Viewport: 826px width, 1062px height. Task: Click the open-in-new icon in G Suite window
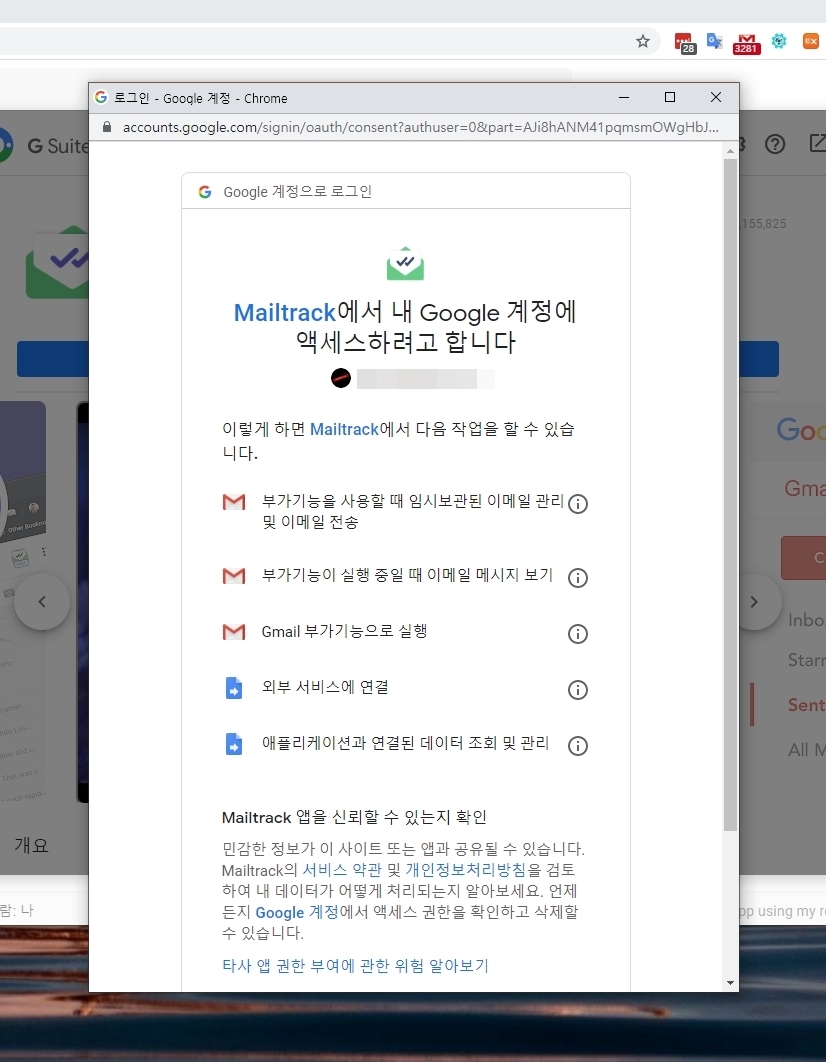[817, 143]
